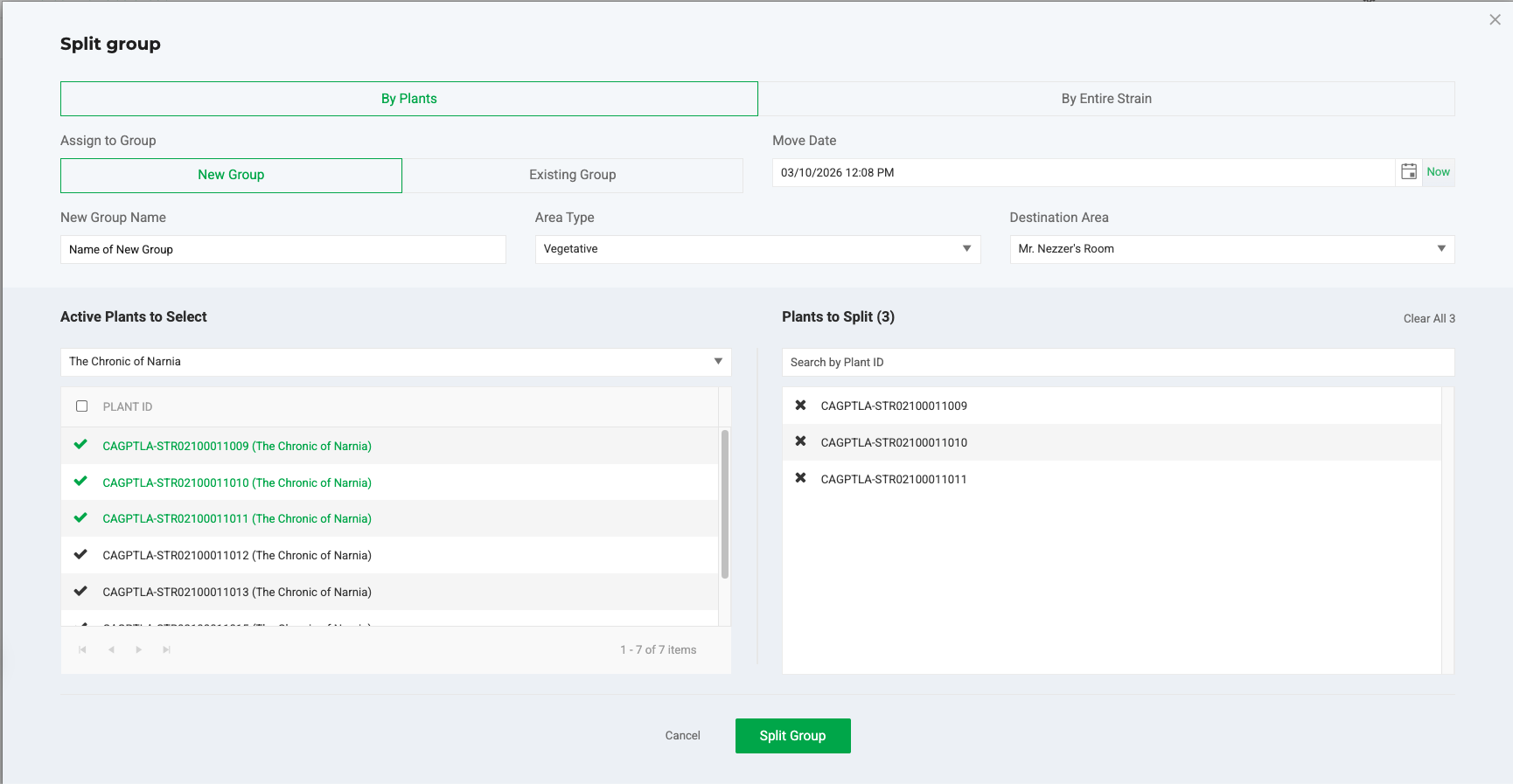Click the active plants list scrollbar
The image size is (1513, 784).
[724, 503]
